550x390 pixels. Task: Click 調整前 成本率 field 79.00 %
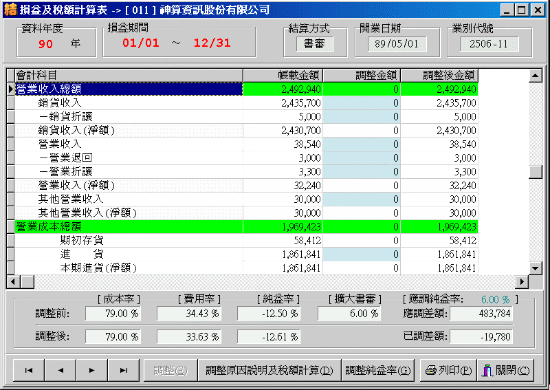coord(113,314)
